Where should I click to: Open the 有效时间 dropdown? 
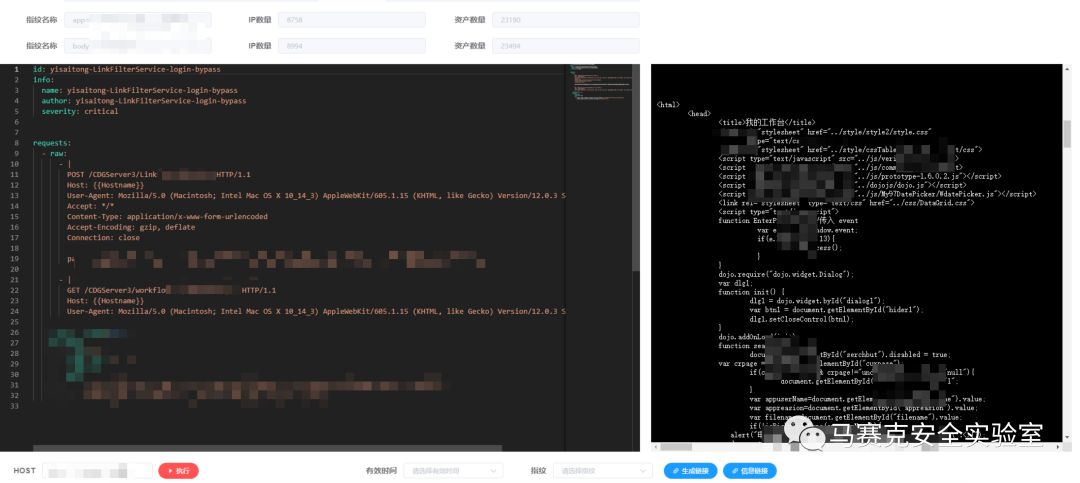click(x=453, y=471)
